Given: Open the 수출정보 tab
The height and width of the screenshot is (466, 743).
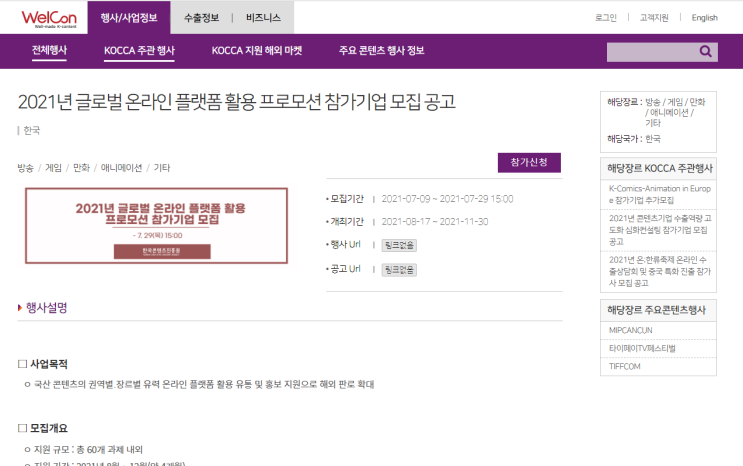Looking at the screenshot, I should pos(201,18).
